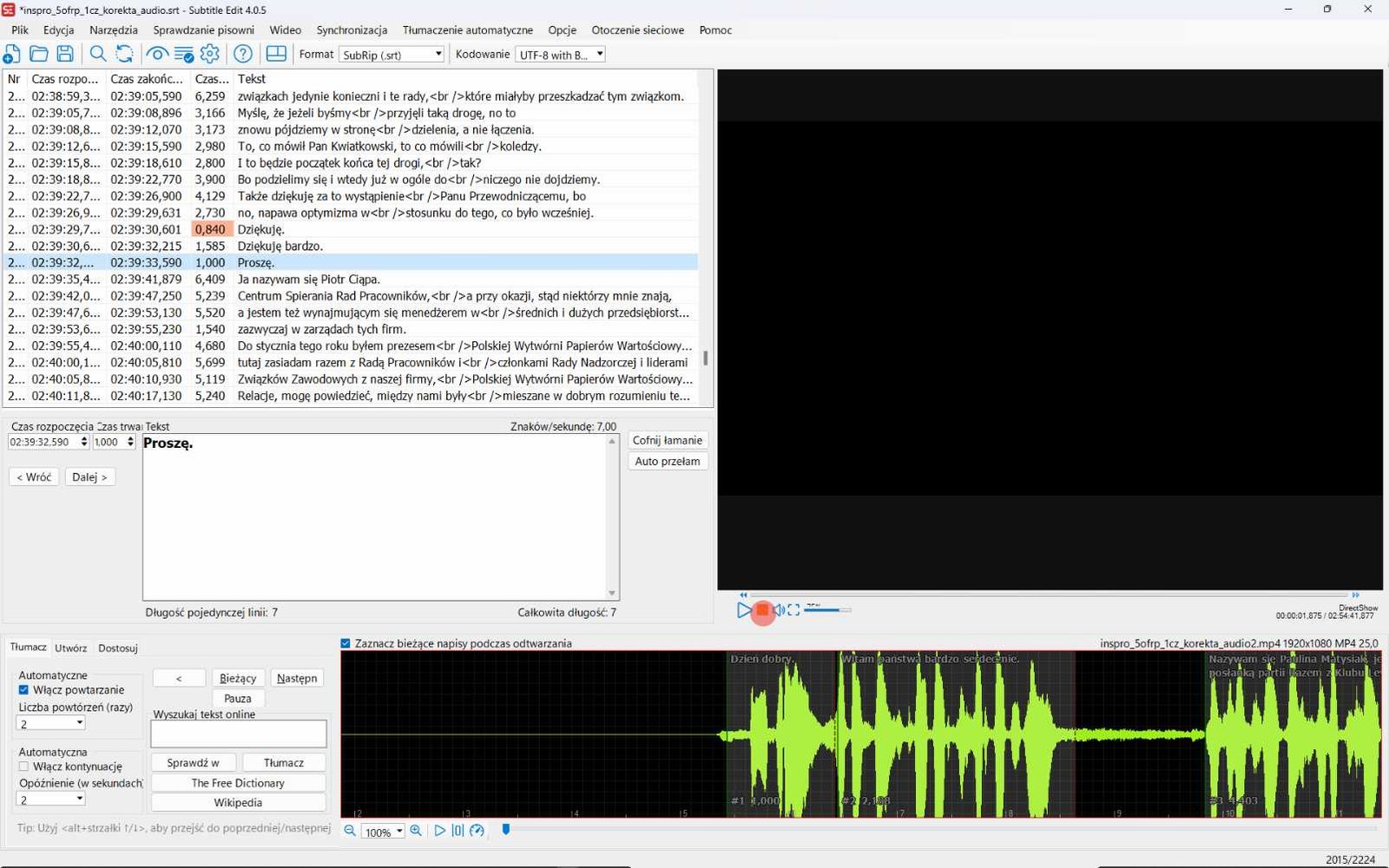The width and height of the screenshot is (1389, 868).
Task: Center waveform on current position icon
Action: (x=458, y=831)
